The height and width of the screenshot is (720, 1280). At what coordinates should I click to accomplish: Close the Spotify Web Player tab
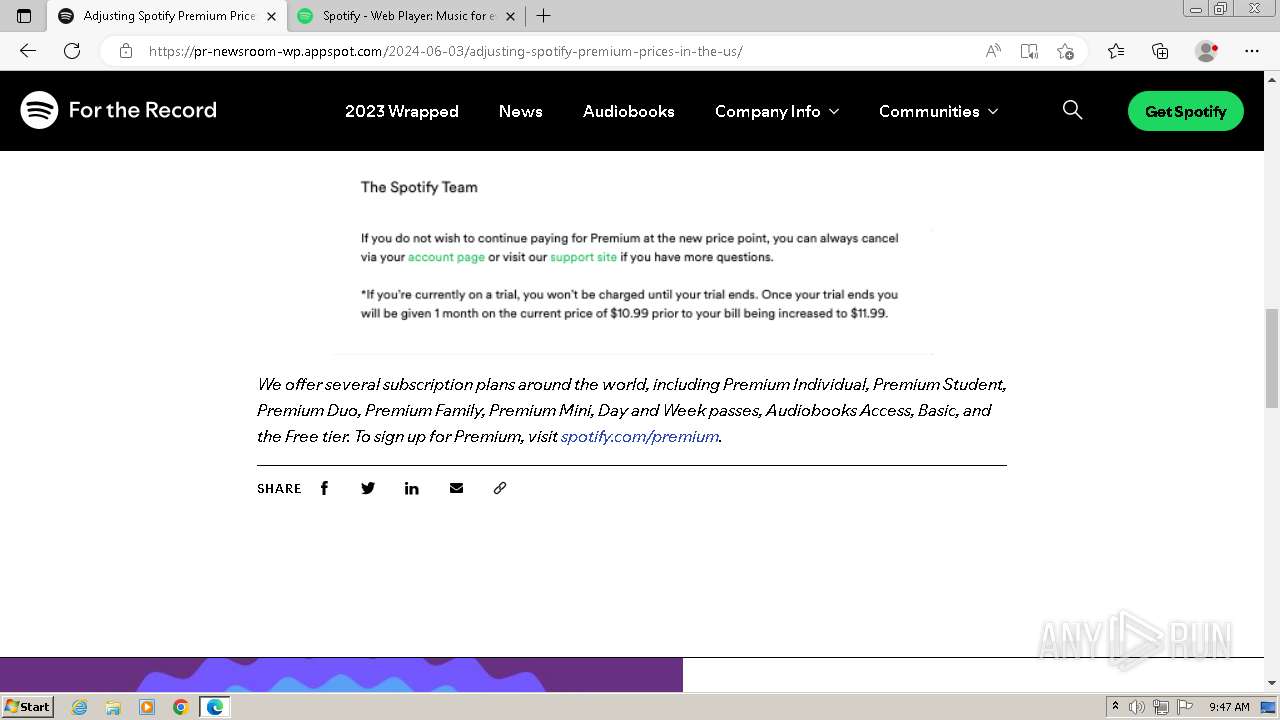click(510, 16)
